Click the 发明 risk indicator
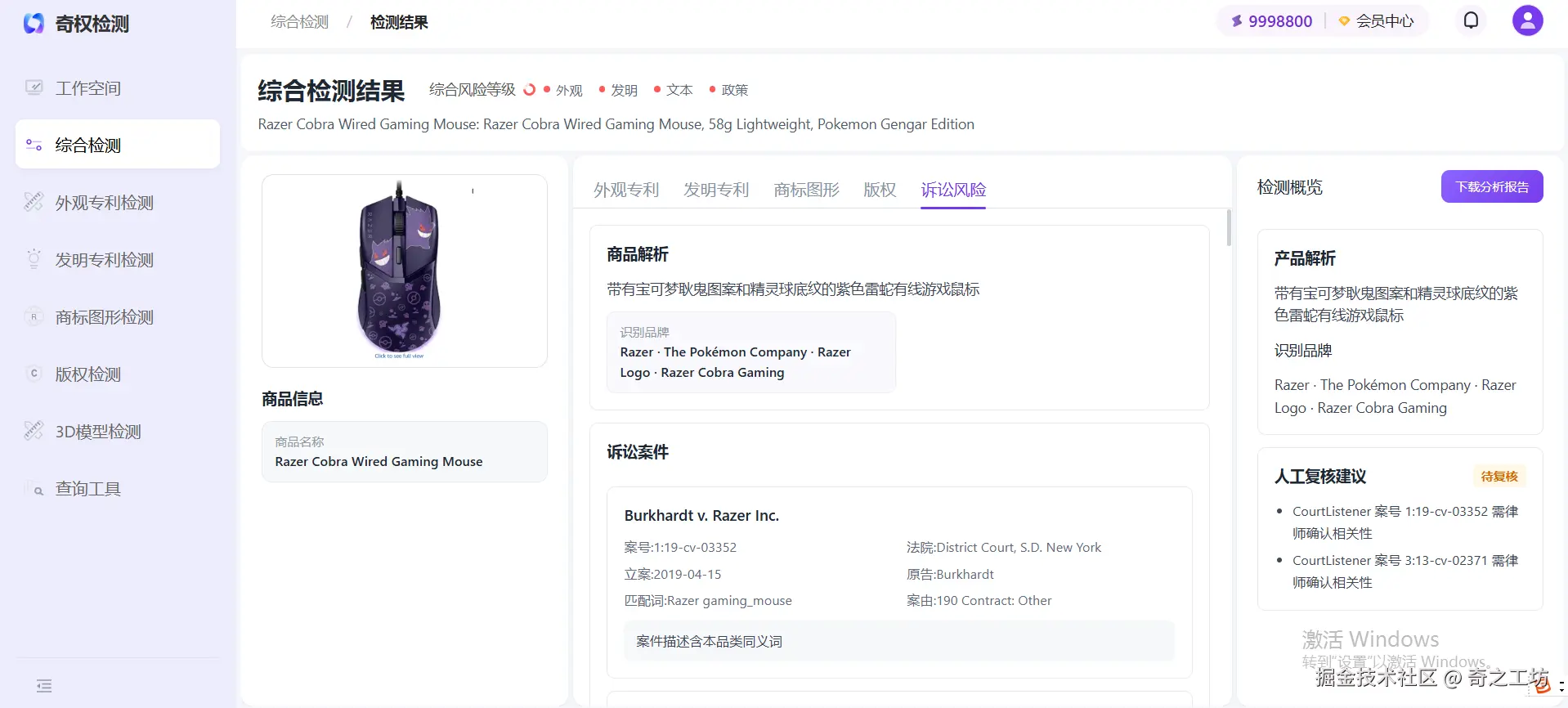This screenshot has height=708, width=1568. [618, 90]
